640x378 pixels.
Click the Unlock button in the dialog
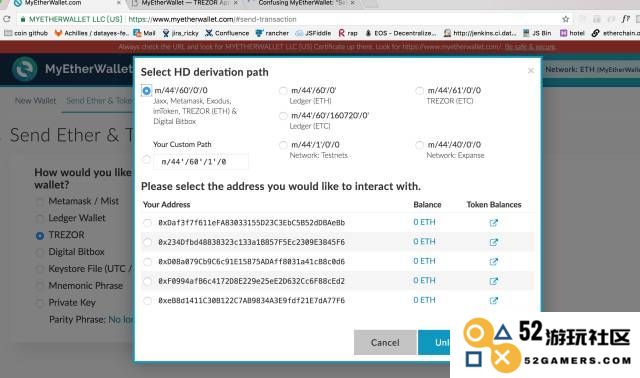[434, 342]
